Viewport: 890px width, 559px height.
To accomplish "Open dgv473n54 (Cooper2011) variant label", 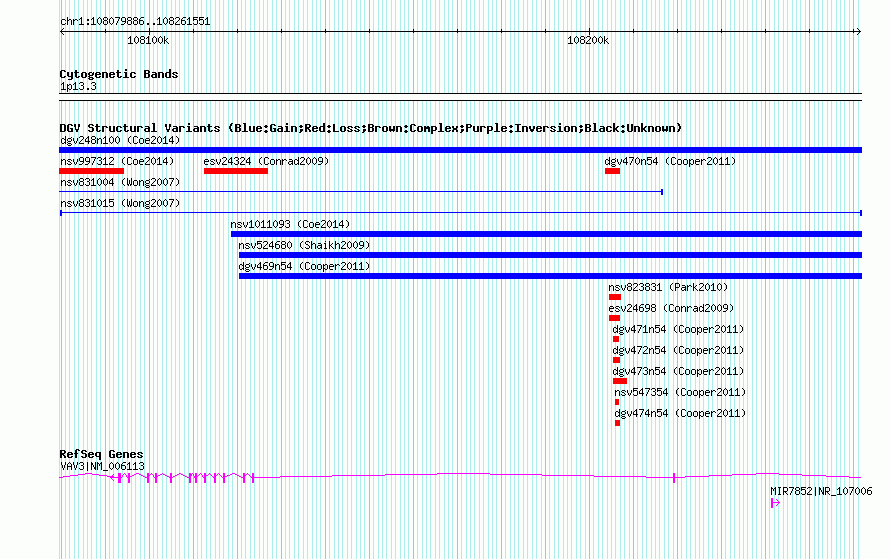I will pyautogui.click(x=678, y=371).
